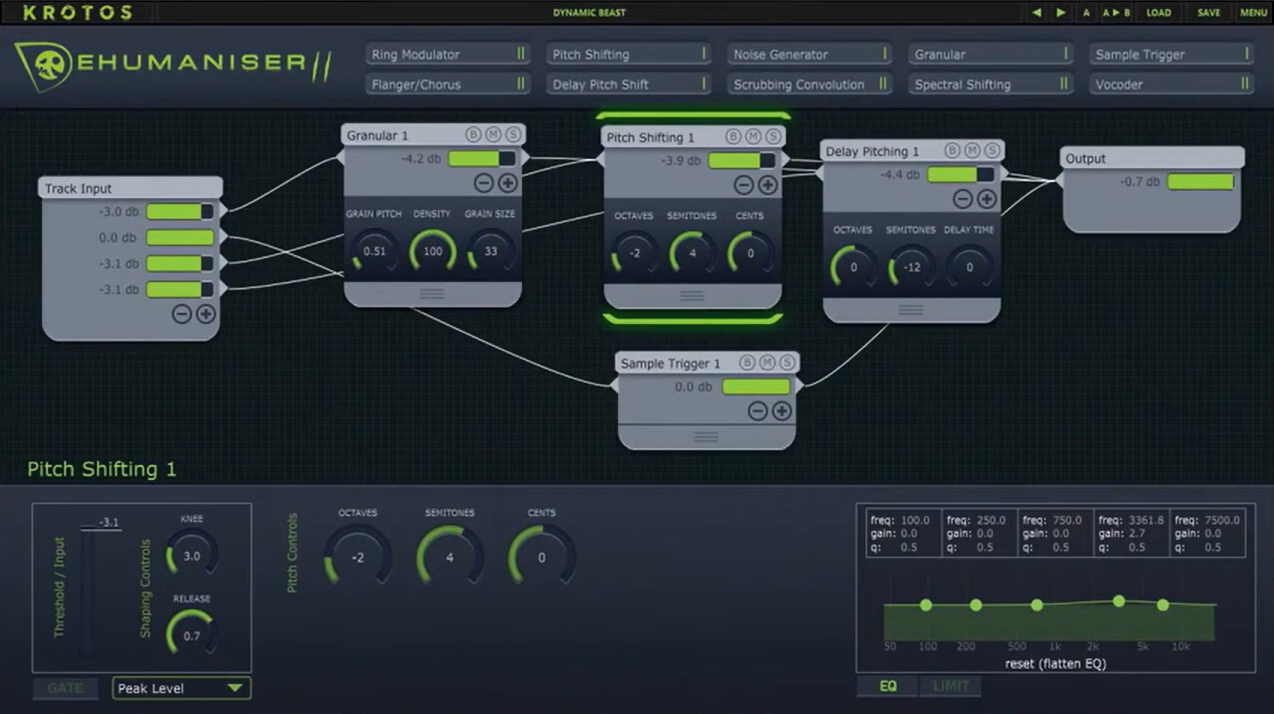This screenshot has width=1274, height=714.
Task: Add a Pitch Shifting module
Action: pyautogui.click(x=629, y=54)
